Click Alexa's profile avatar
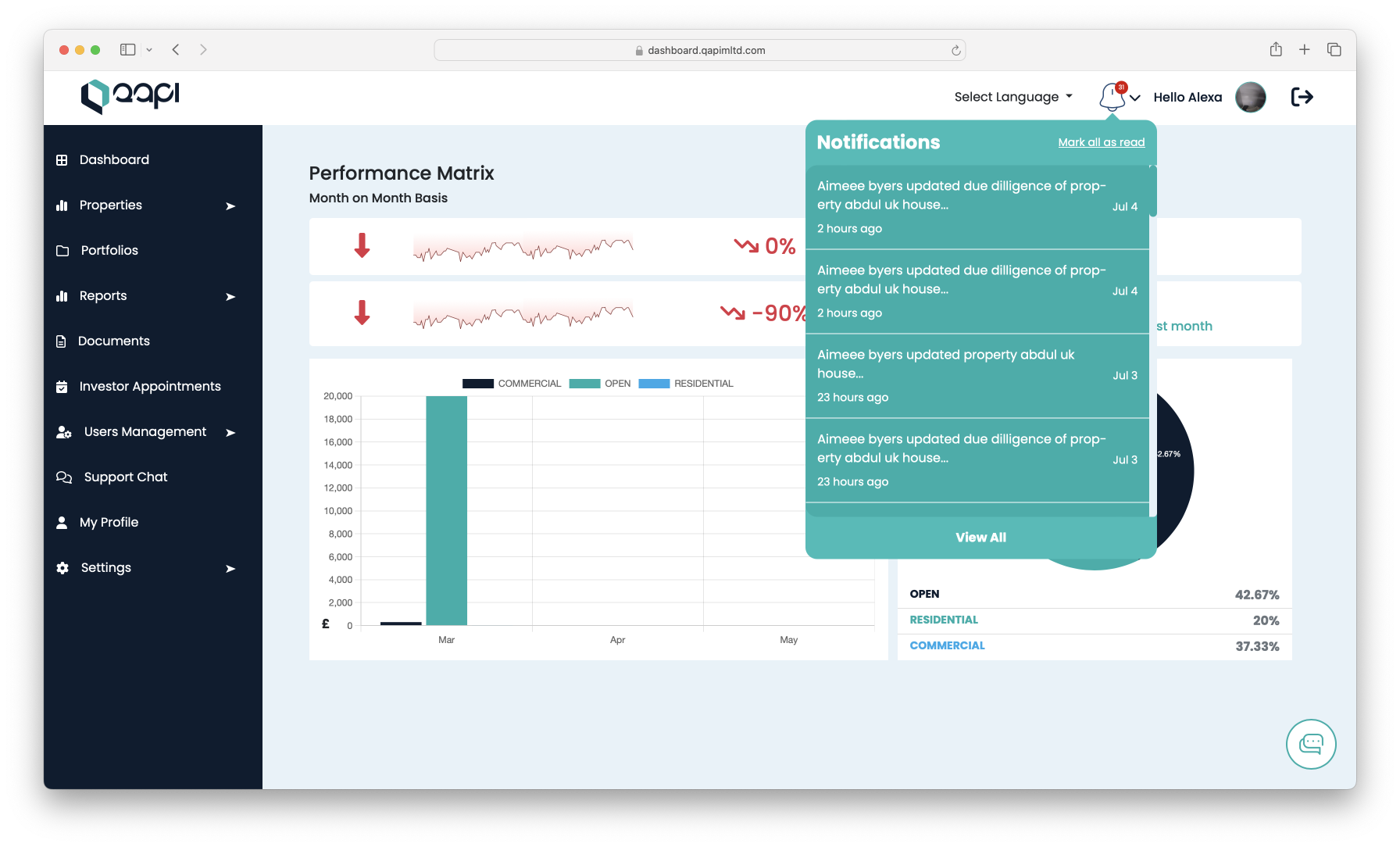The width and height of the screenshot is (1400, 847). click(1250, 97)
